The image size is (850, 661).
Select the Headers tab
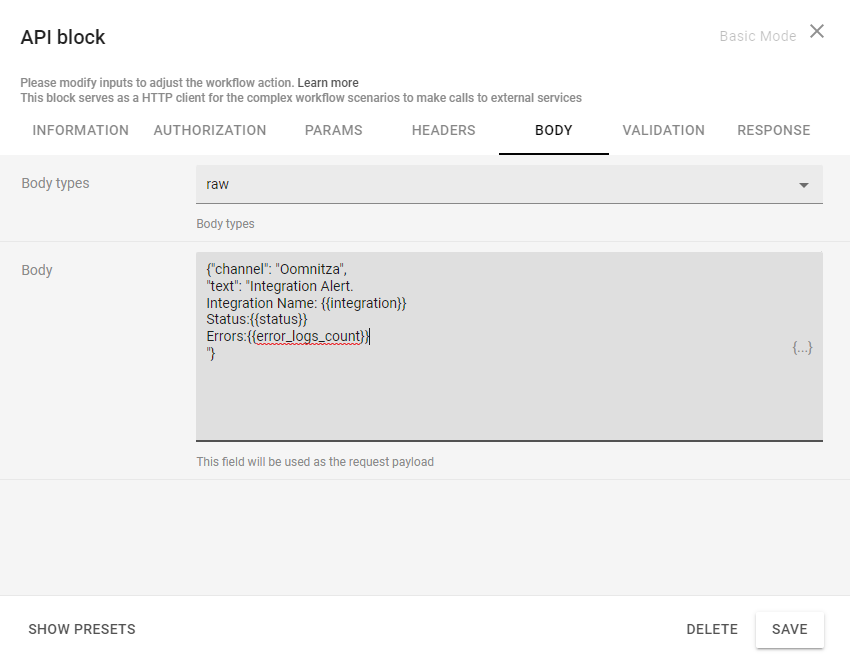click(x=444, y=130)
